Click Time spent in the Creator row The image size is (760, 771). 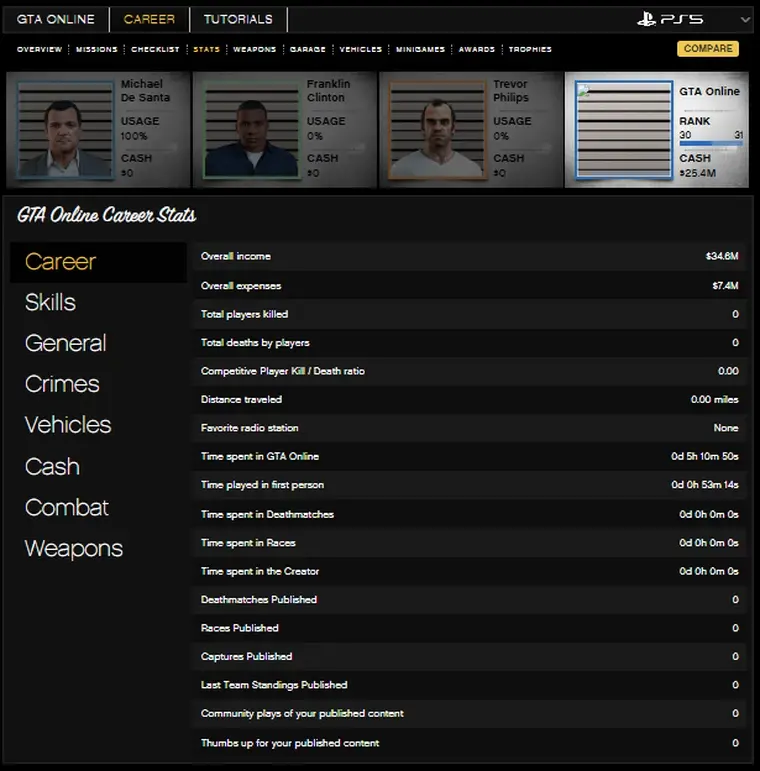(x=469, y=571)
